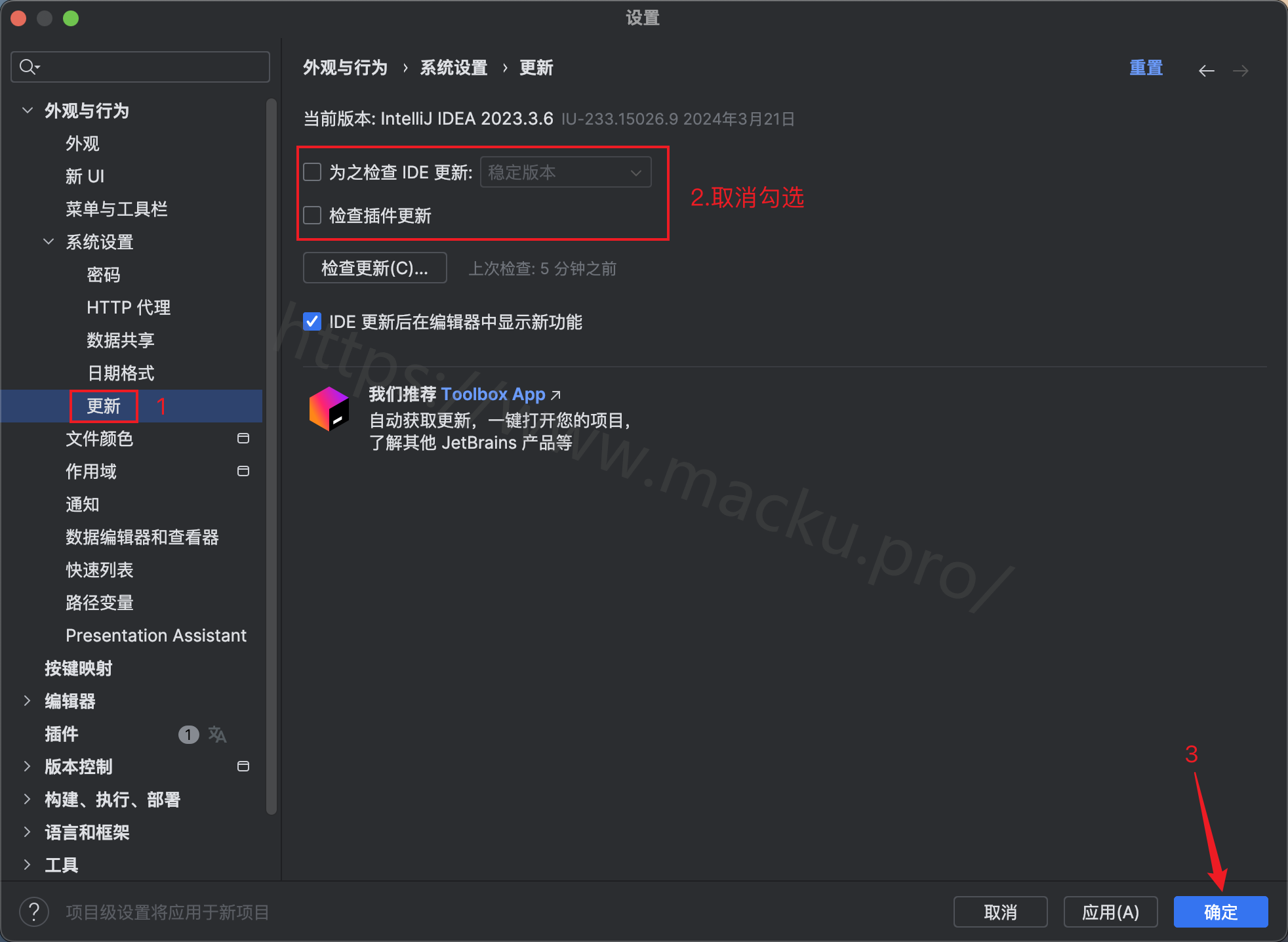Expand the 语言和框架 section
This screenshot has width=1288, height=942.
[x=28, y=832]
